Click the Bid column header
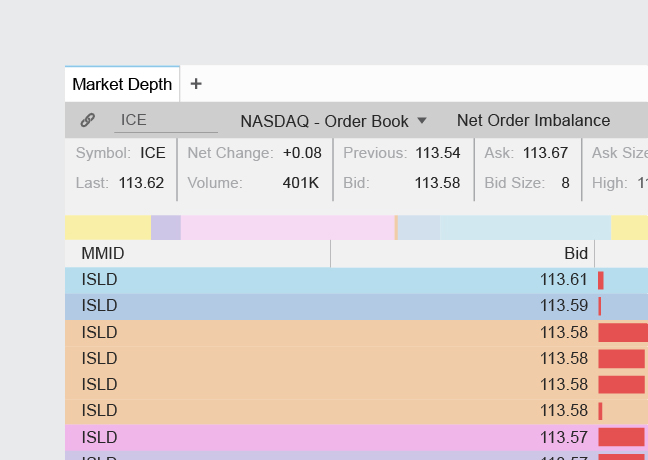Image resolution: width=648 pixels, height=460 pixels. [462, 253]
